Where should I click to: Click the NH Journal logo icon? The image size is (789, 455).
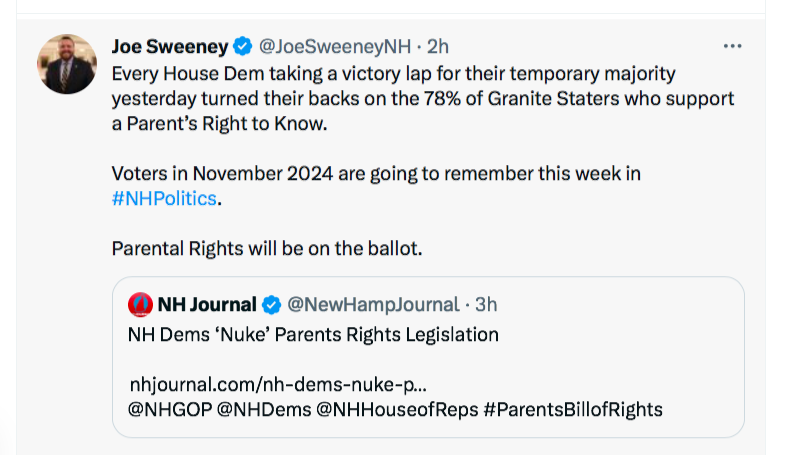pos(140,304)
